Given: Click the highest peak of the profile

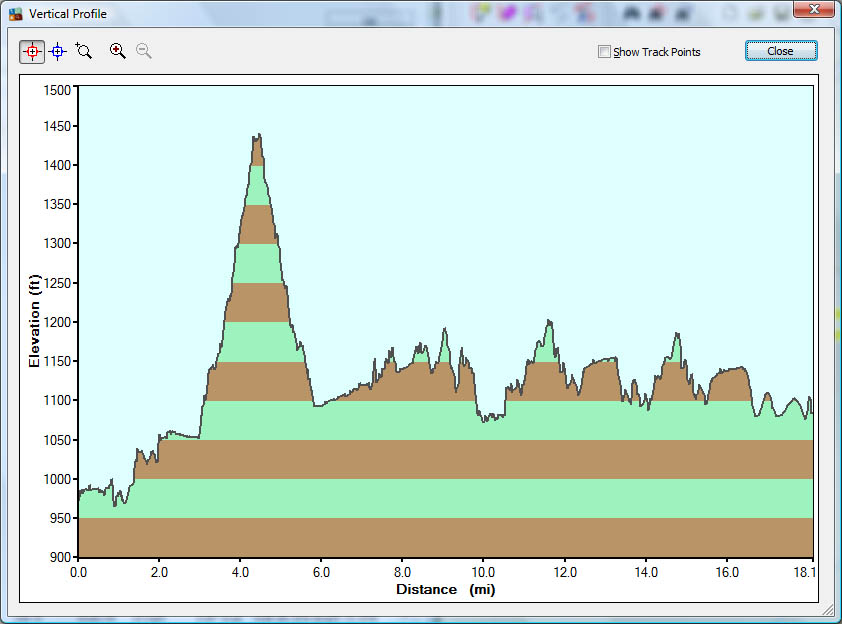Looking at the screenshot, I should pos(258,135).
